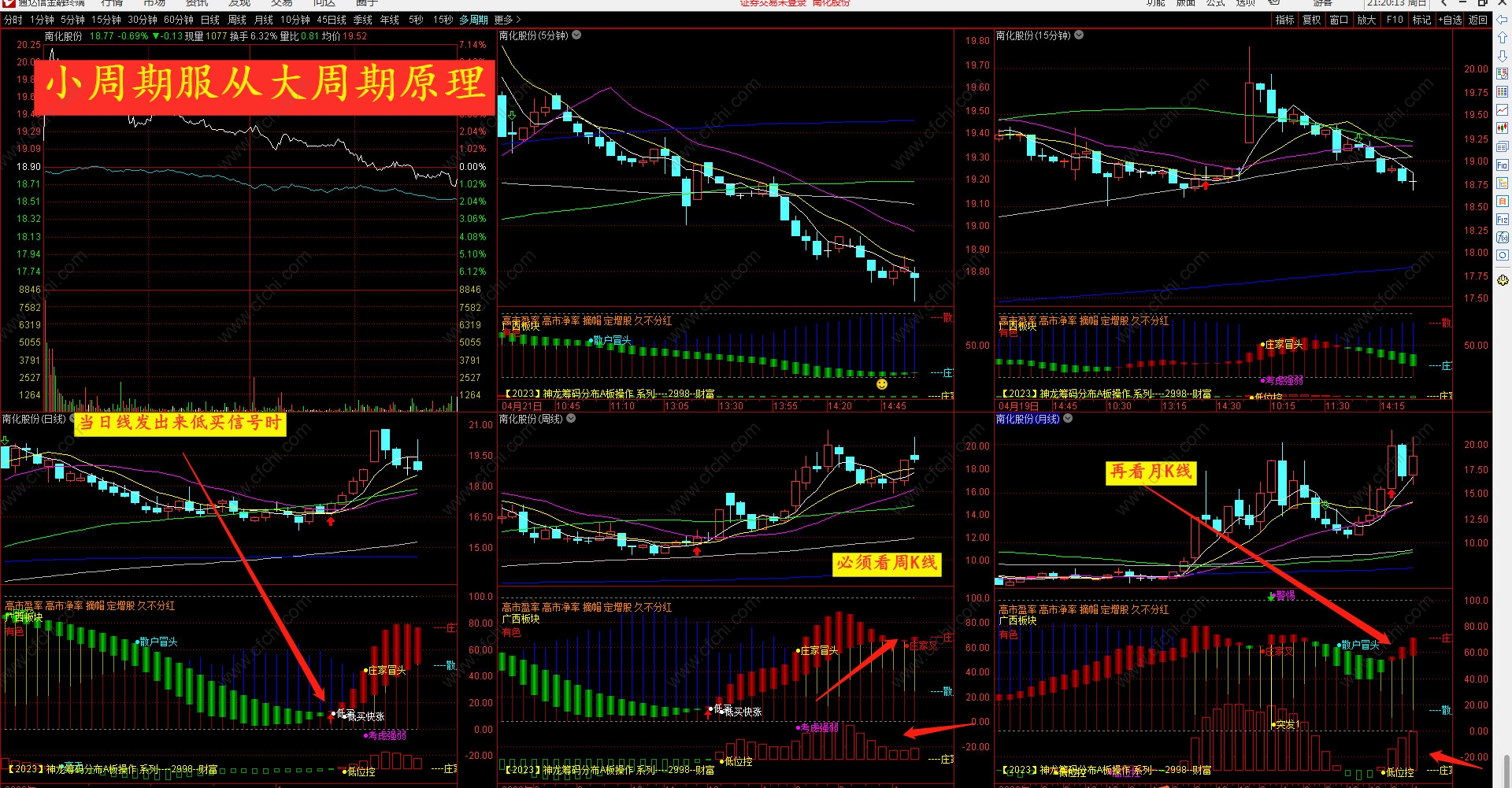1512x788 pixels.
Task: Click the F10 toolbar button
Action: (x=1395, y=20)
